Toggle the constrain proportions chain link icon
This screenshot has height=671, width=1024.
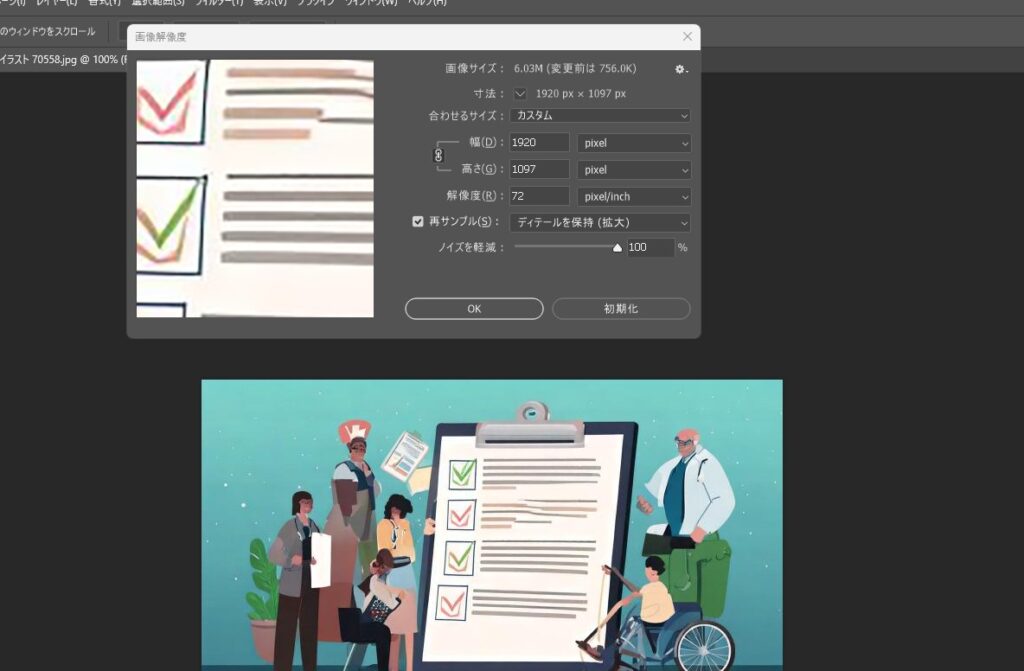tap(438, 155)
